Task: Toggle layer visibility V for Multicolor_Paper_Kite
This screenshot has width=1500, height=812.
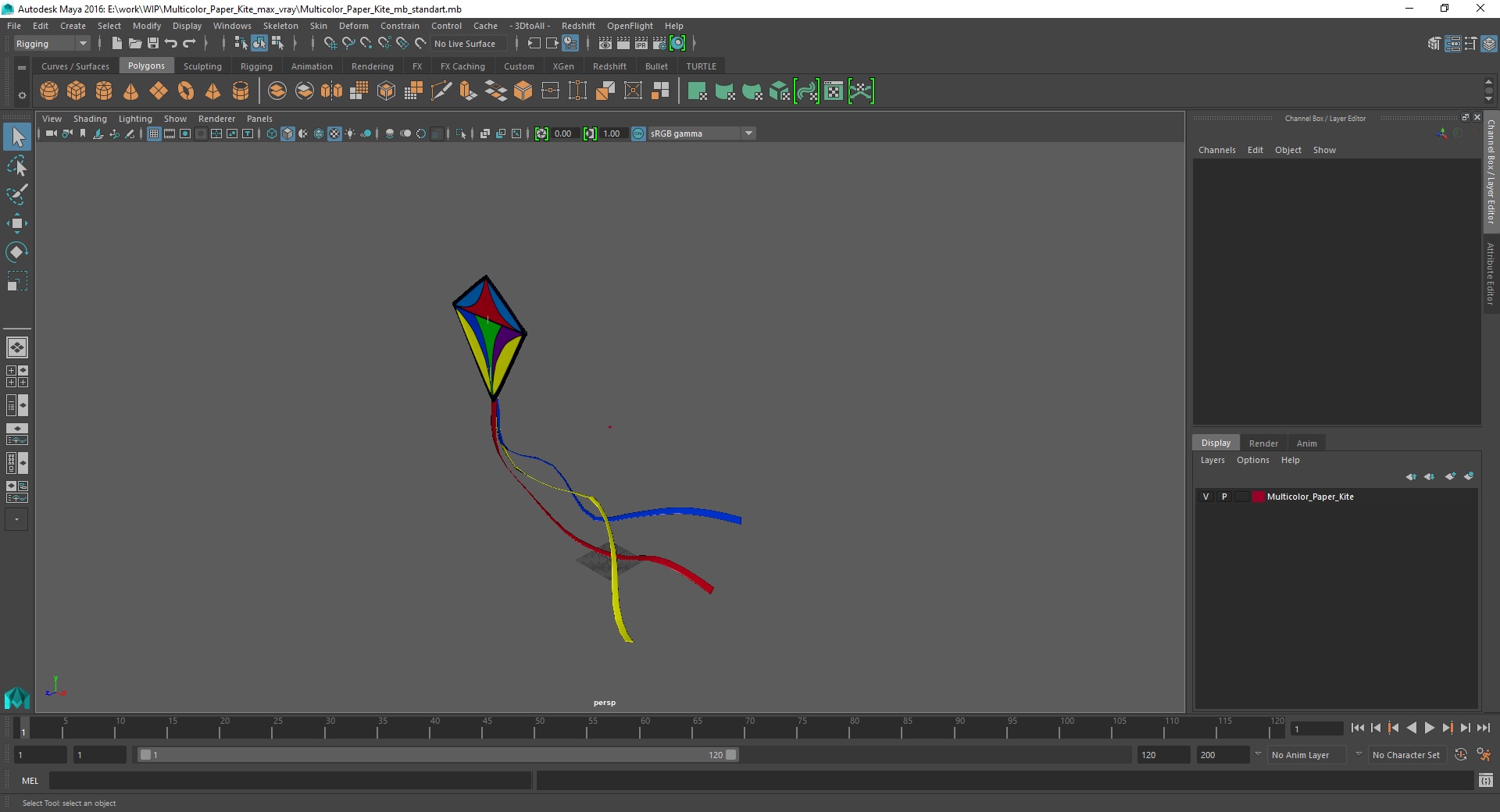Action: (x=1205, y=497)
